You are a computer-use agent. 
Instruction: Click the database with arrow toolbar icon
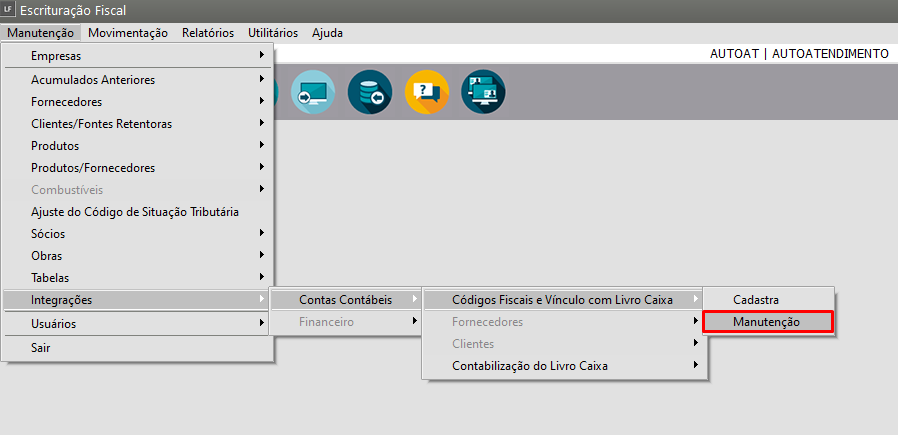click(369, 92)
